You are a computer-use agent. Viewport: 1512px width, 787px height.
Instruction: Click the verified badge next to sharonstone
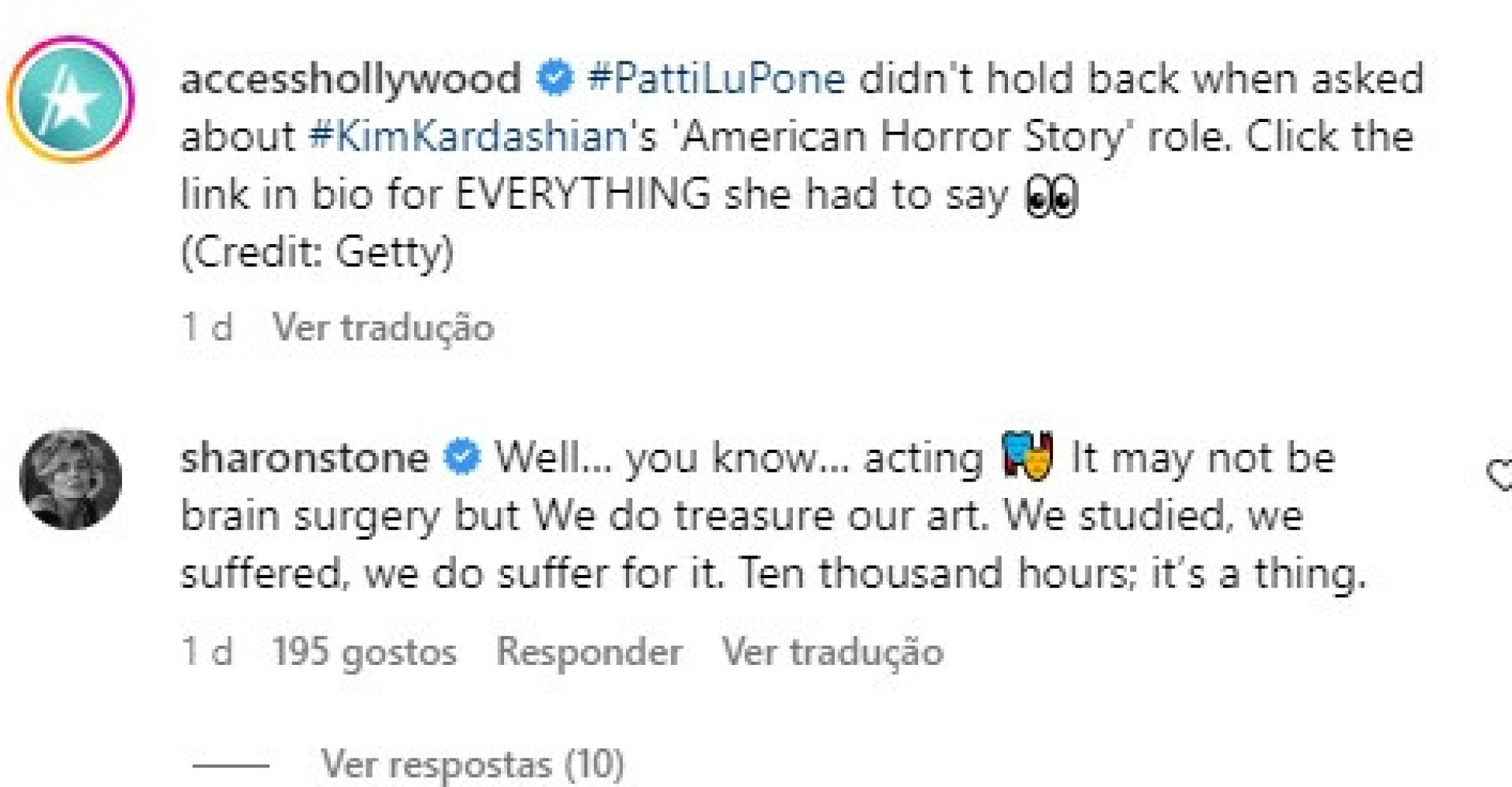pyautogui.click(x=461, y=455)
